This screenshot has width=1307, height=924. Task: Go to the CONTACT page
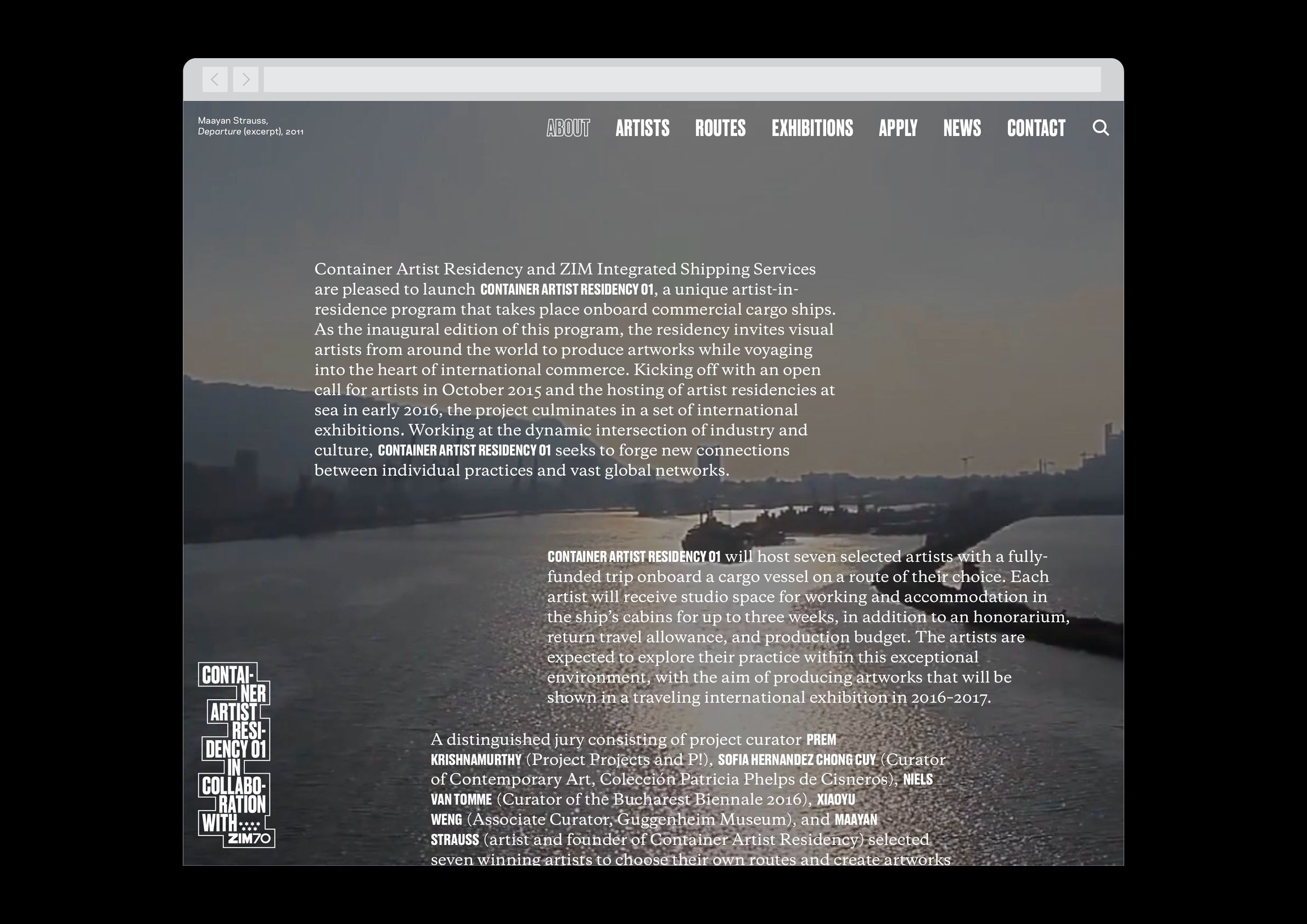click(x=1035, y=128)
